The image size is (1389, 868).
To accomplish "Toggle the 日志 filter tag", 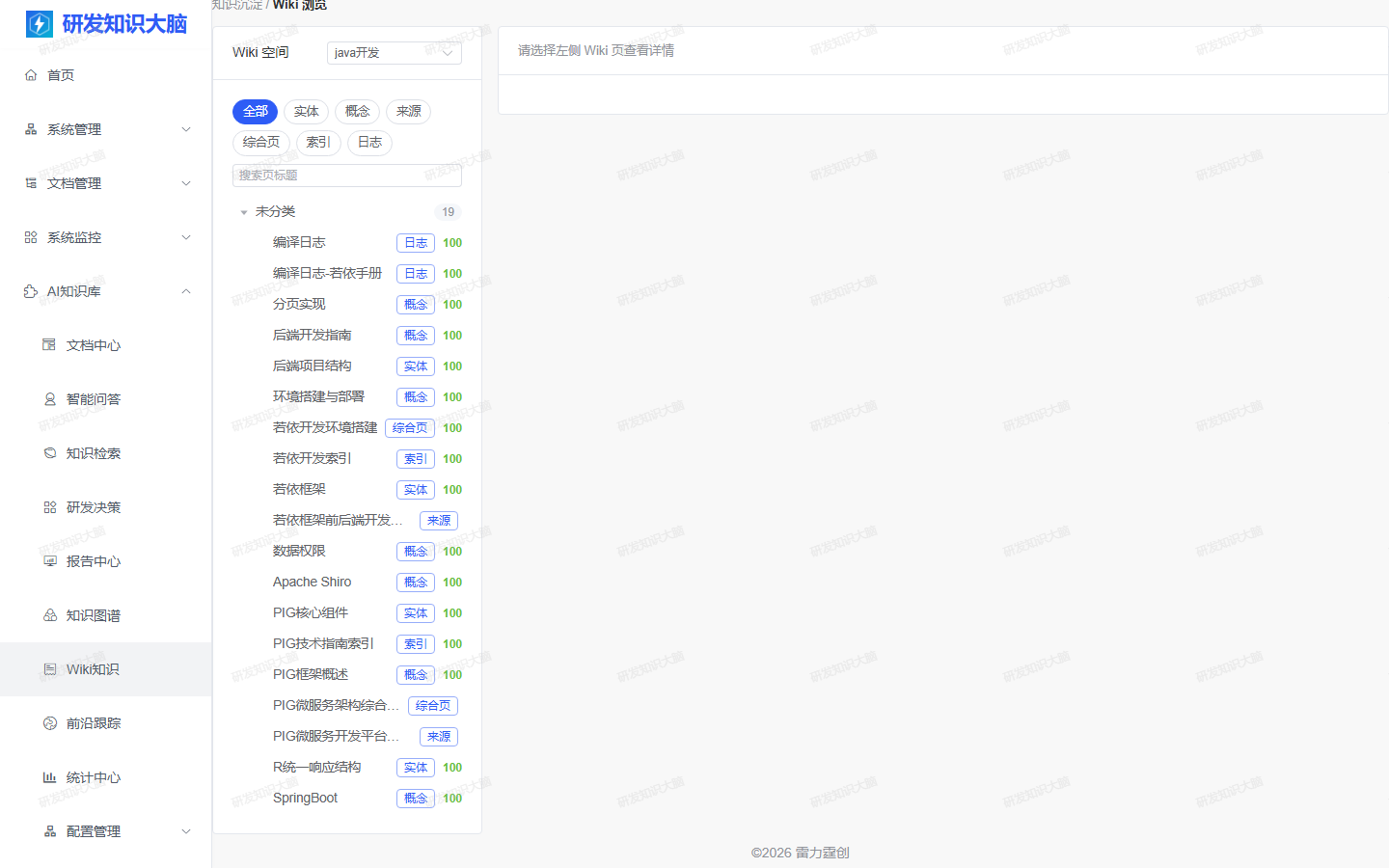I will coord(369,143).
